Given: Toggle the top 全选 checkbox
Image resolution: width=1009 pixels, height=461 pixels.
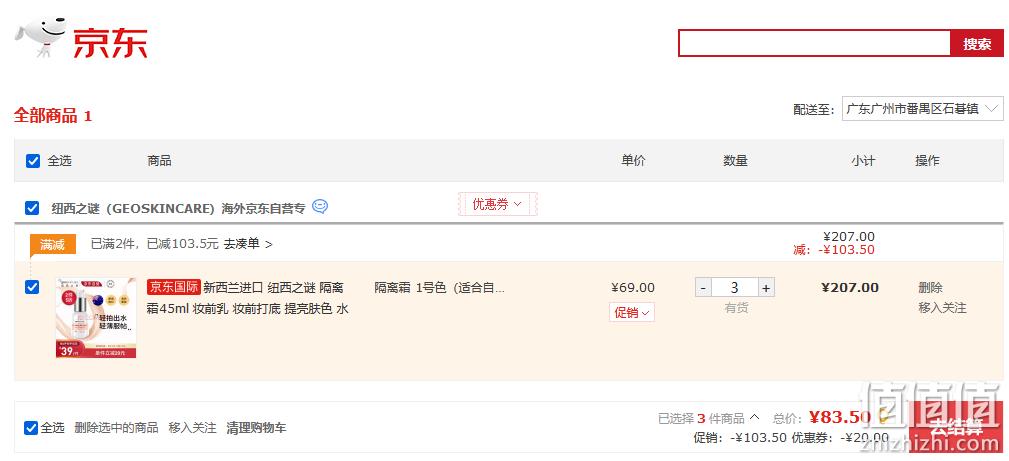Looking at the screenshot, I should click(x=33, y=161).
